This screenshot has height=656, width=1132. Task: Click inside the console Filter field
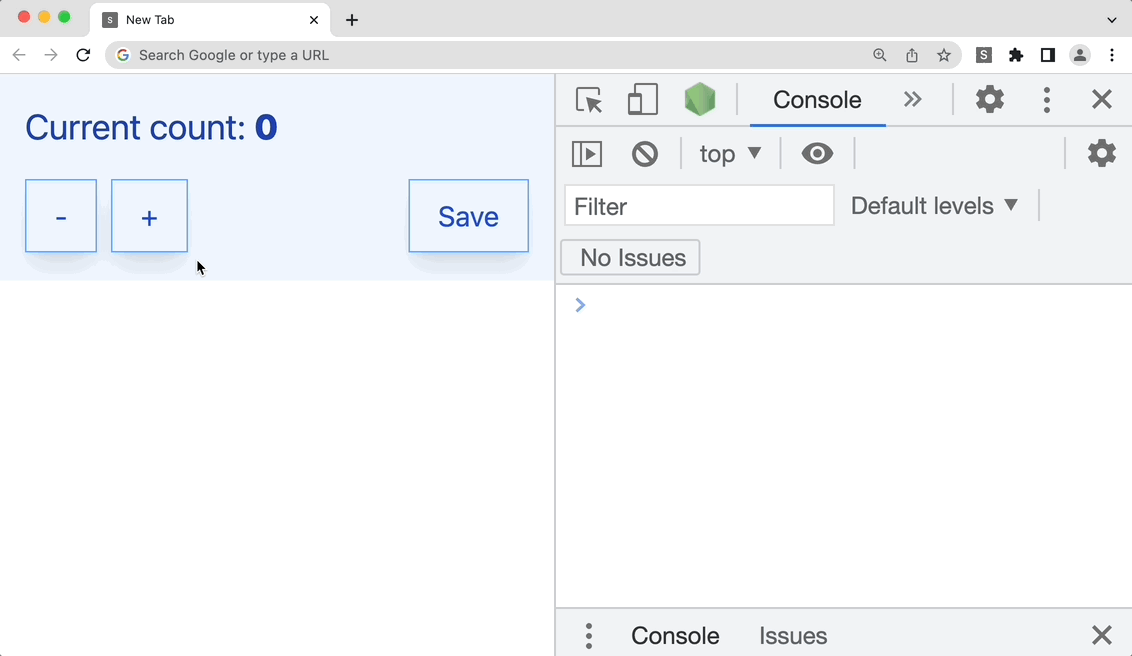pyautogui.click(x=698, y=205)
